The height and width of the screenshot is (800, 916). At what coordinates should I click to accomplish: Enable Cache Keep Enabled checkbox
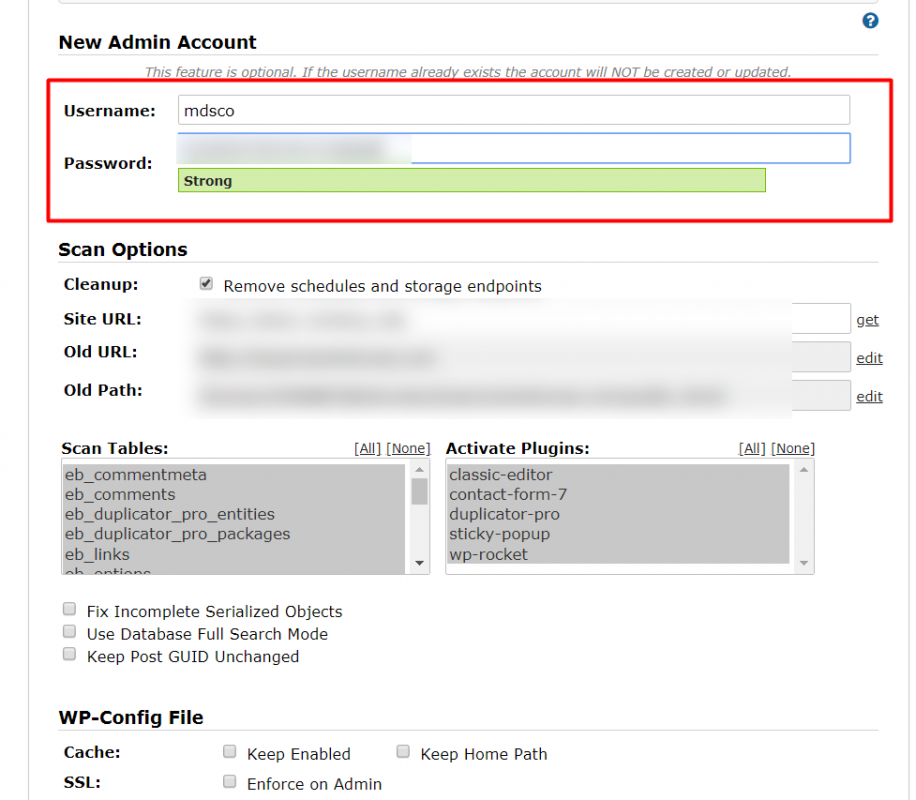pyautogui.click(x=230, y=751)
